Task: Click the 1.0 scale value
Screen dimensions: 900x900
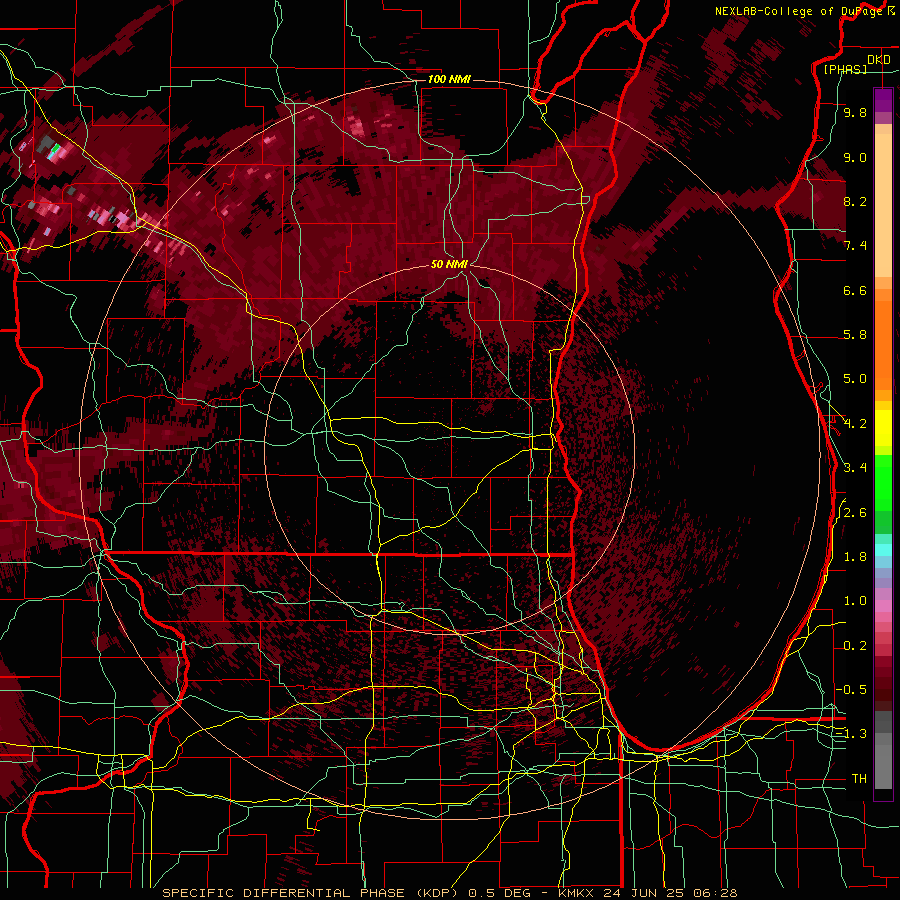Action: coord(855,601)
